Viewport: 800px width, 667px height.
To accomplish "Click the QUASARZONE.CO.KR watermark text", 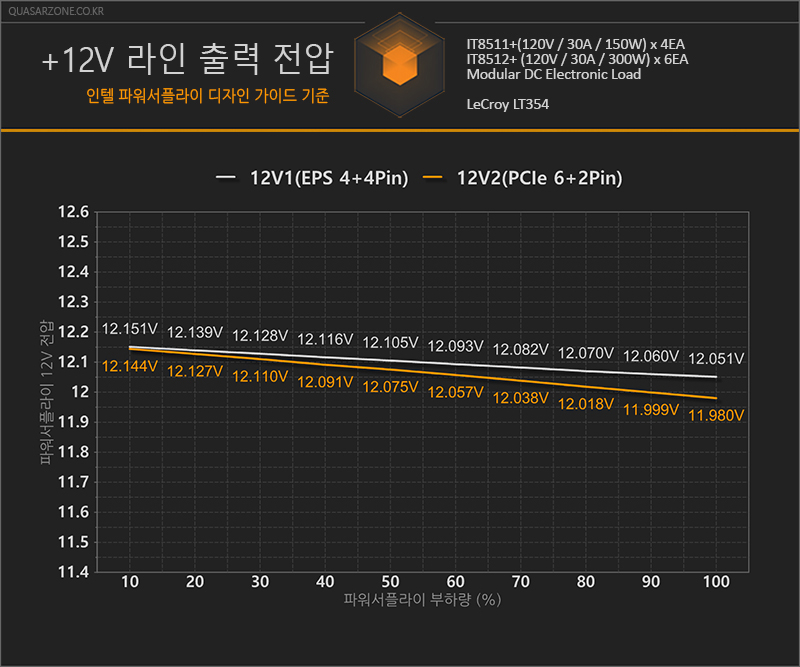I will coord(56,11).
